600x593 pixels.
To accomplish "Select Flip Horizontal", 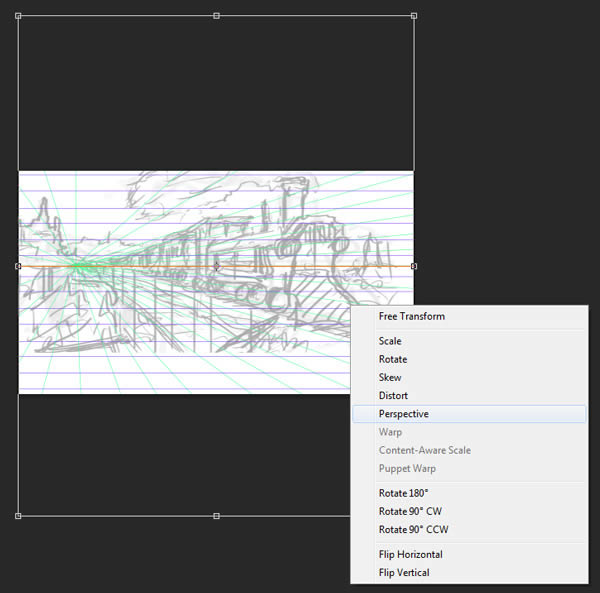I will point(469,554).
